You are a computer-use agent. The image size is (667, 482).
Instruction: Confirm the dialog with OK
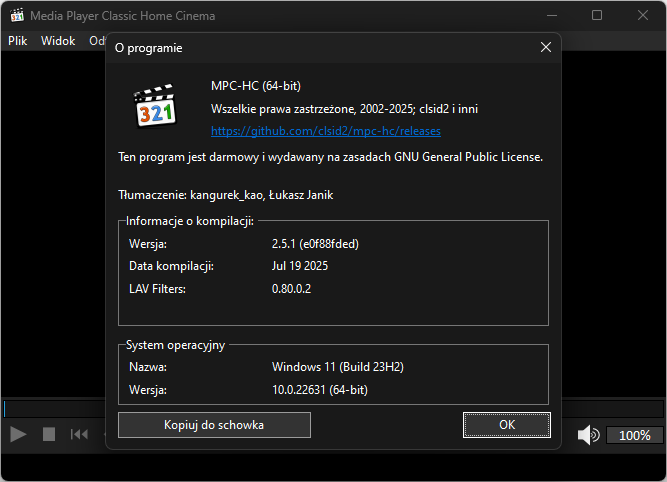[507, 425]
